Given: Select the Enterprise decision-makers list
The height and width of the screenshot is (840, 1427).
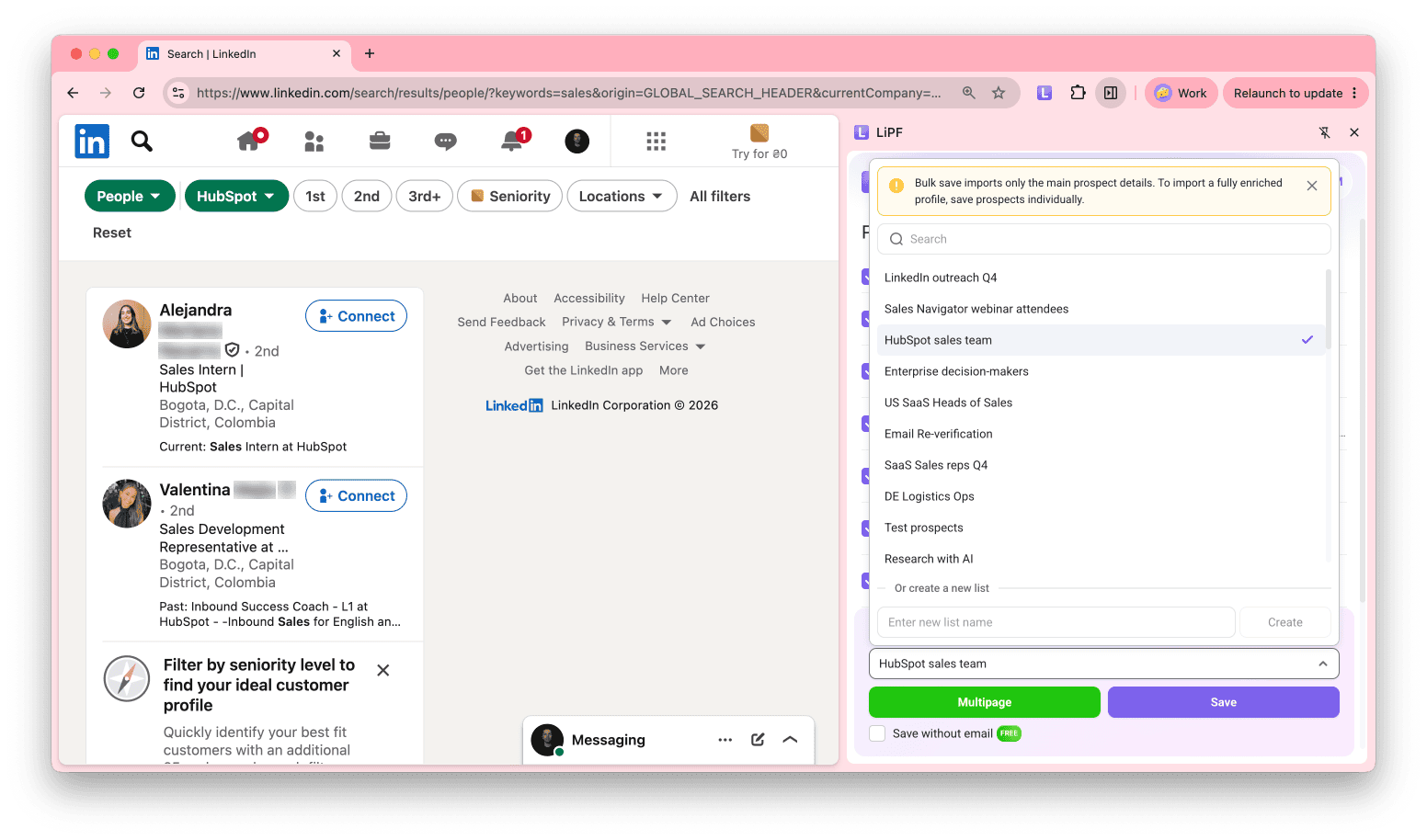Looking at the screenshot, I should pyautogui.click(x=1102, y=371).
